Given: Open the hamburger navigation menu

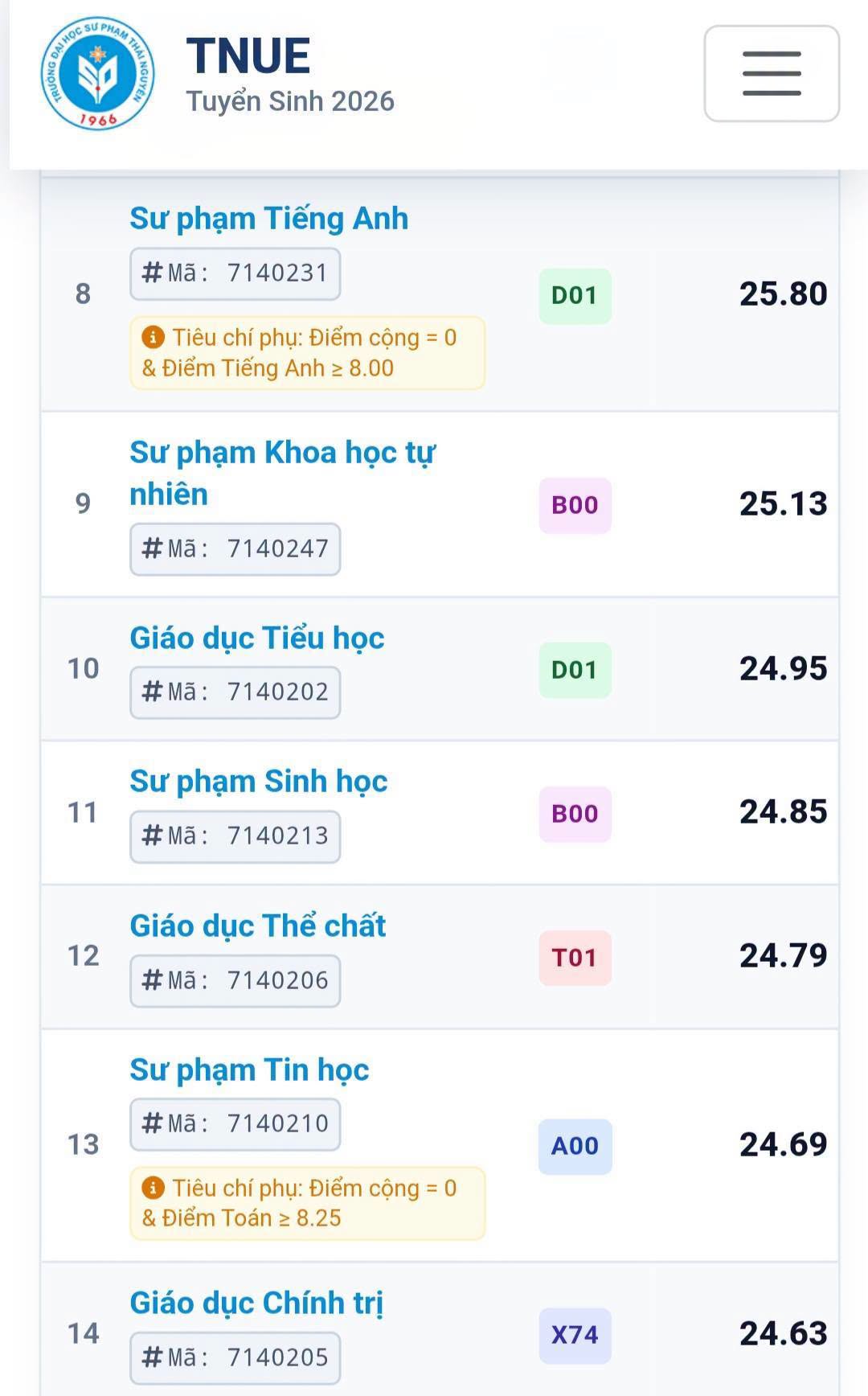Looking at the screenshot, I should 772,73.
